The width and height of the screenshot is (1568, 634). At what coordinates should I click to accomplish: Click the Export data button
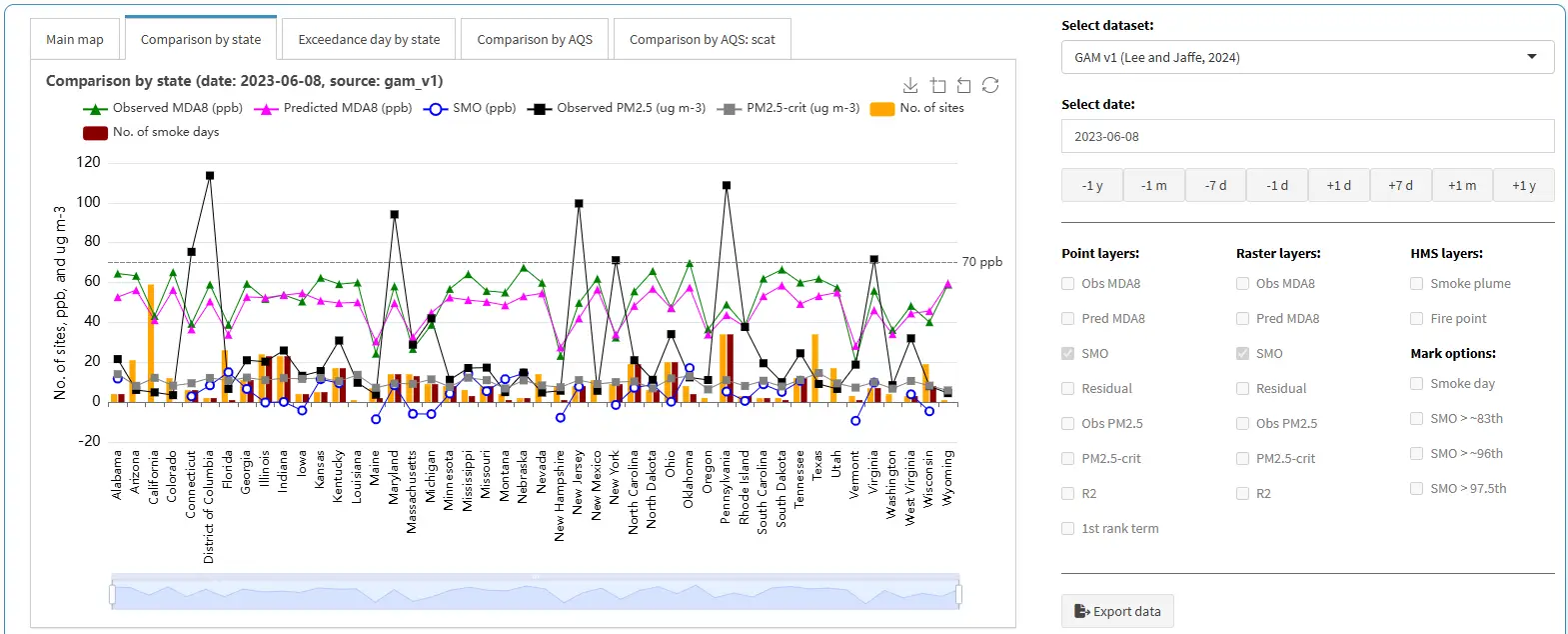click(x=1117, y=612)
